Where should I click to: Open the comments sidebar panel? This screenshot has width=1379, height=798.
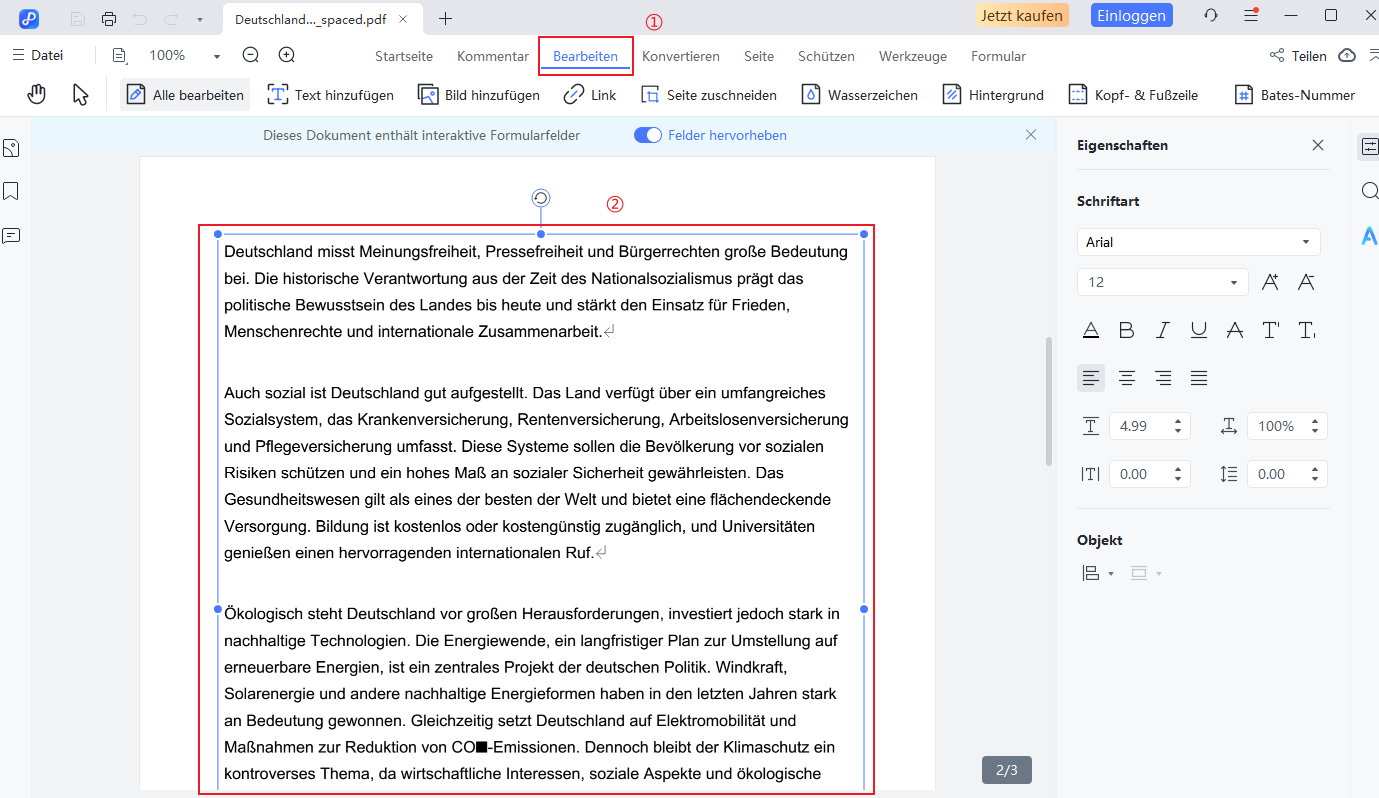pos(12,236)
